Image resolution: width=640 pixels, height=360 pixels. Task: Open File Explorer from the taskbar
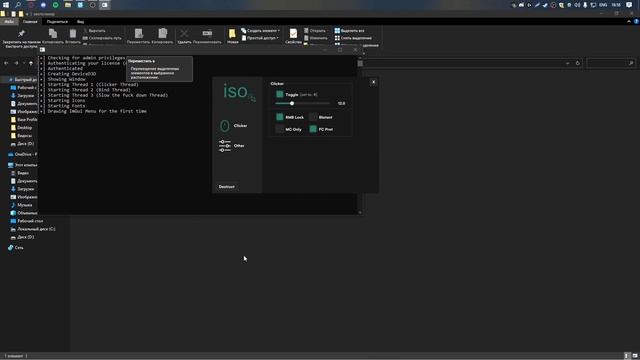click(x=68, y=5)
